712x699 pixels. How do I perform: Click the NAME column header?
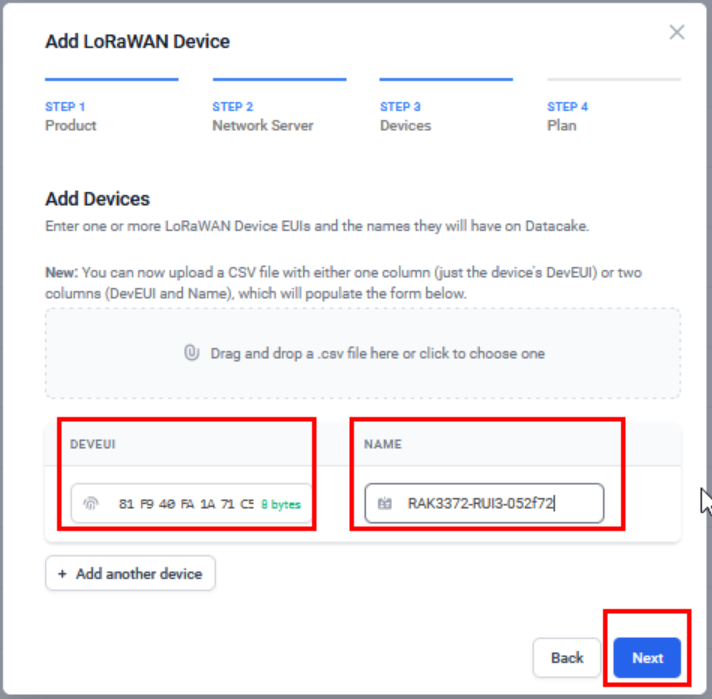(x=383, y=444)
